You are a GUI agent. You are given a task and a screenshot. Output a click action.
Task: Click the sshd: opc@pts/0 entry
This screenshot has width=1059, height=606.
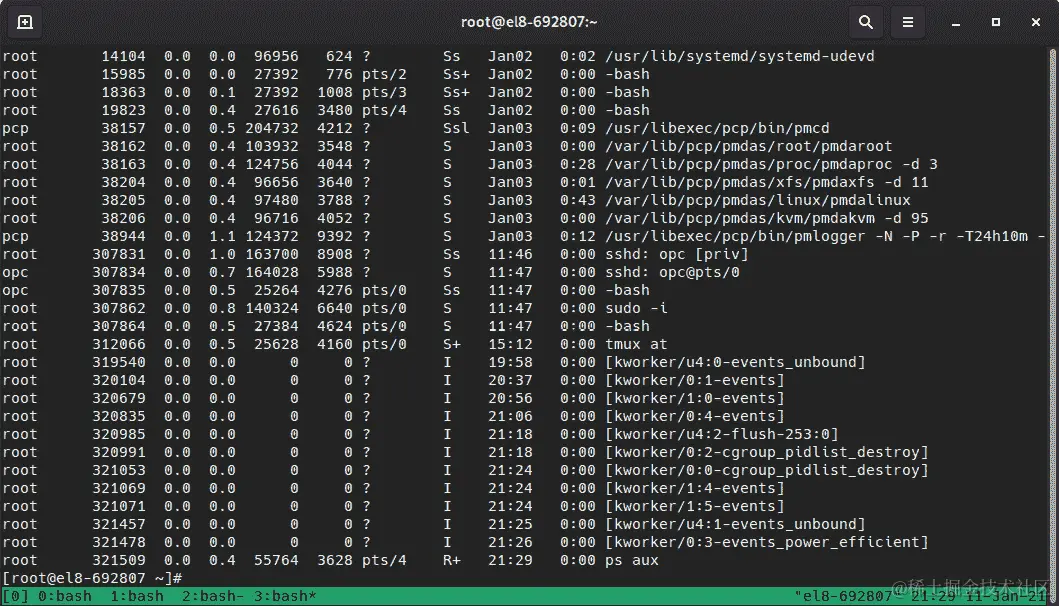tap(672, 272)
